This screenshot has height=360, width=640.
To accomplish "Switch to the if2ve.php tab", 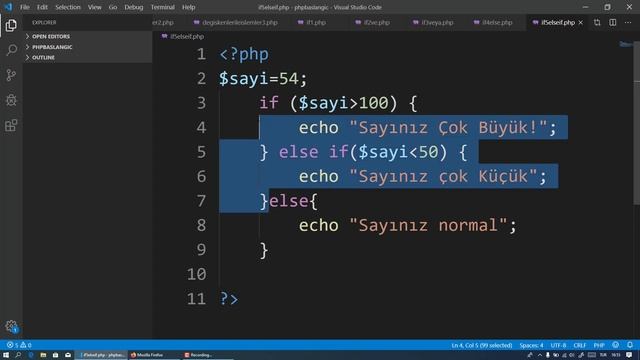I will pyautogui.click(x=372, y=22).
